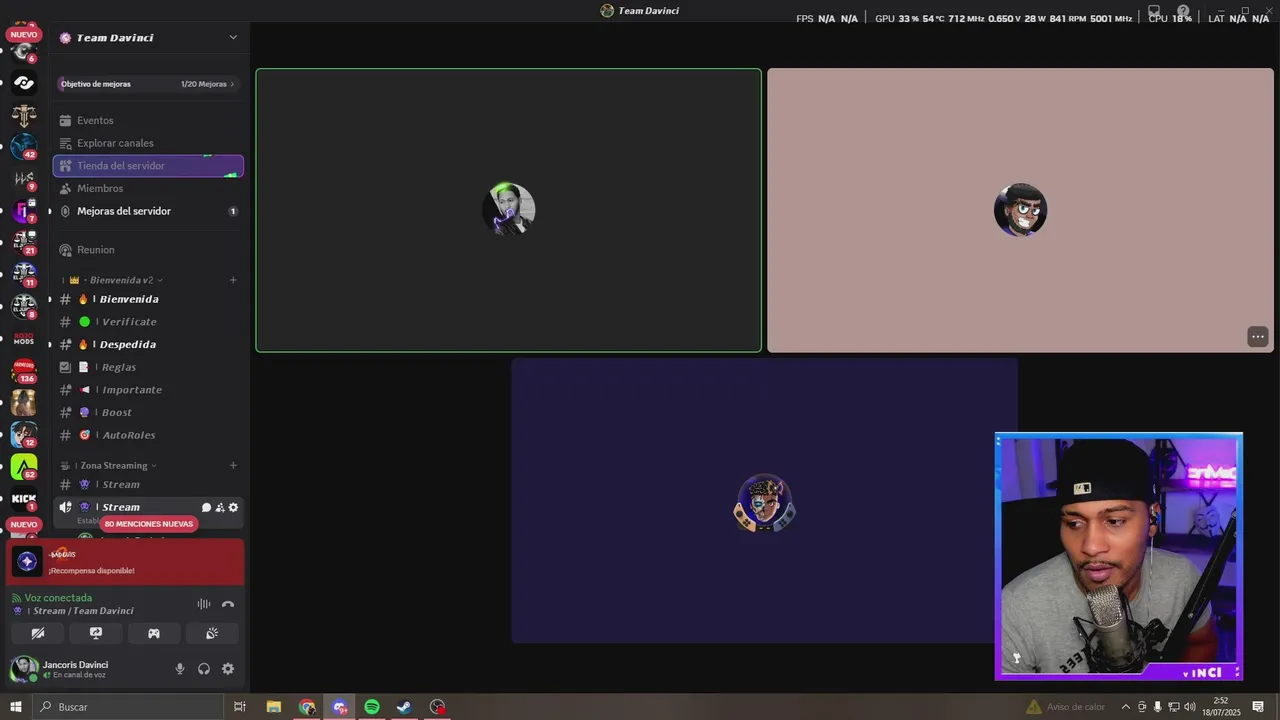Open Eventos in the channel sidebar
Screen dimensions: 1280x720
coord(148,120)
